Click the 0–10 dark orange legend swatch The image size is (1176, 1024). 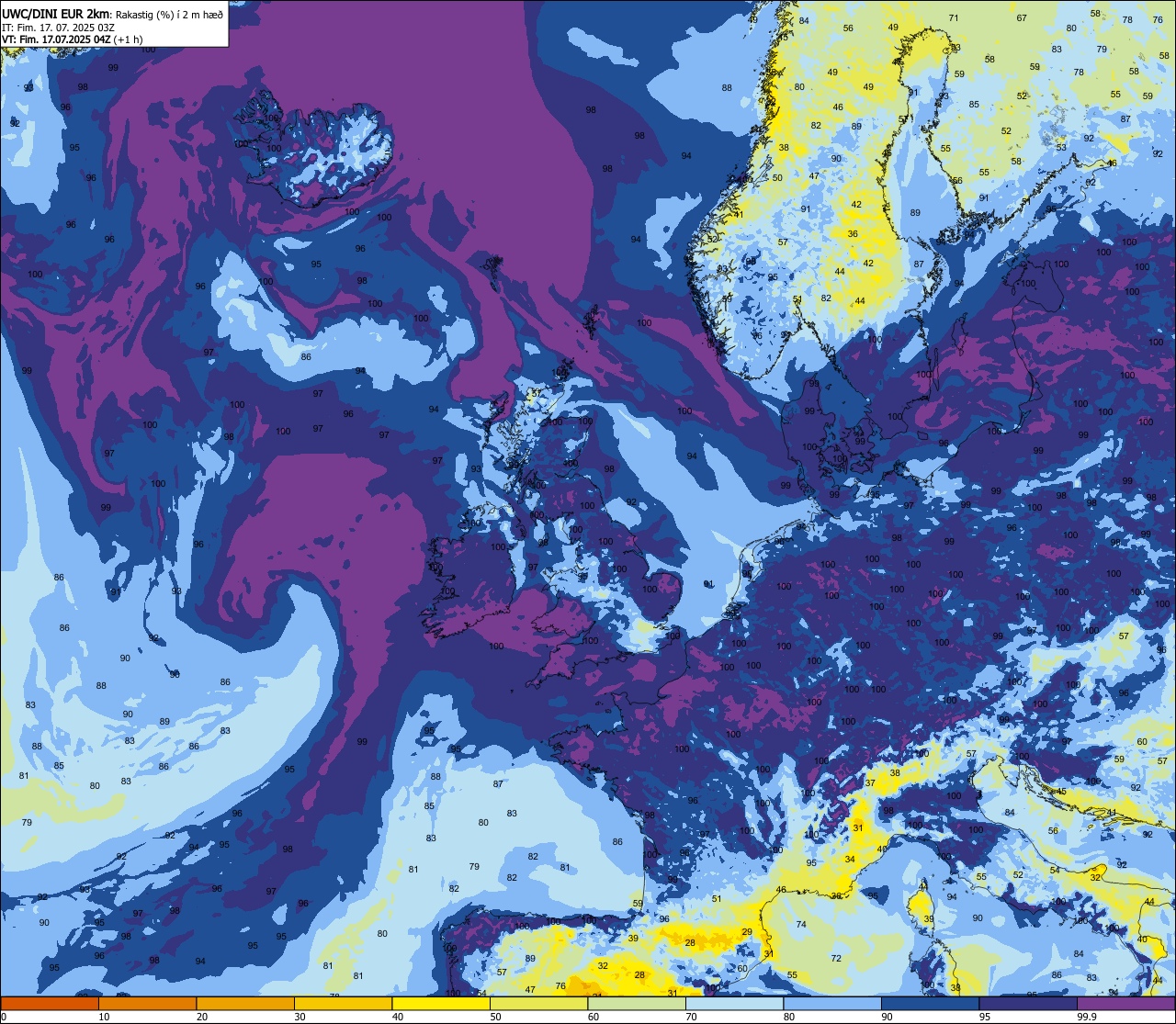click(50, 1004)
